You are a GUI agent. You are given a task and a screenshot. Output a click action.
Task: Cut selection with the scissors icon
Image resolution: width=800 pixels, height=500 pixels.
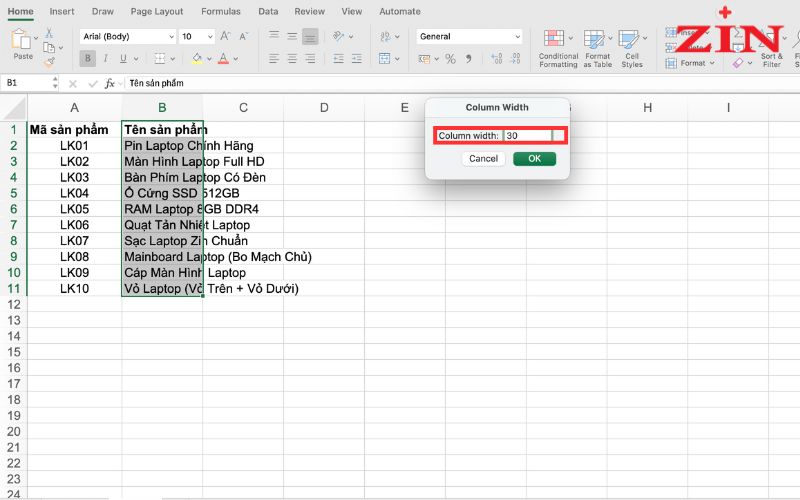(x=49, y=33)
